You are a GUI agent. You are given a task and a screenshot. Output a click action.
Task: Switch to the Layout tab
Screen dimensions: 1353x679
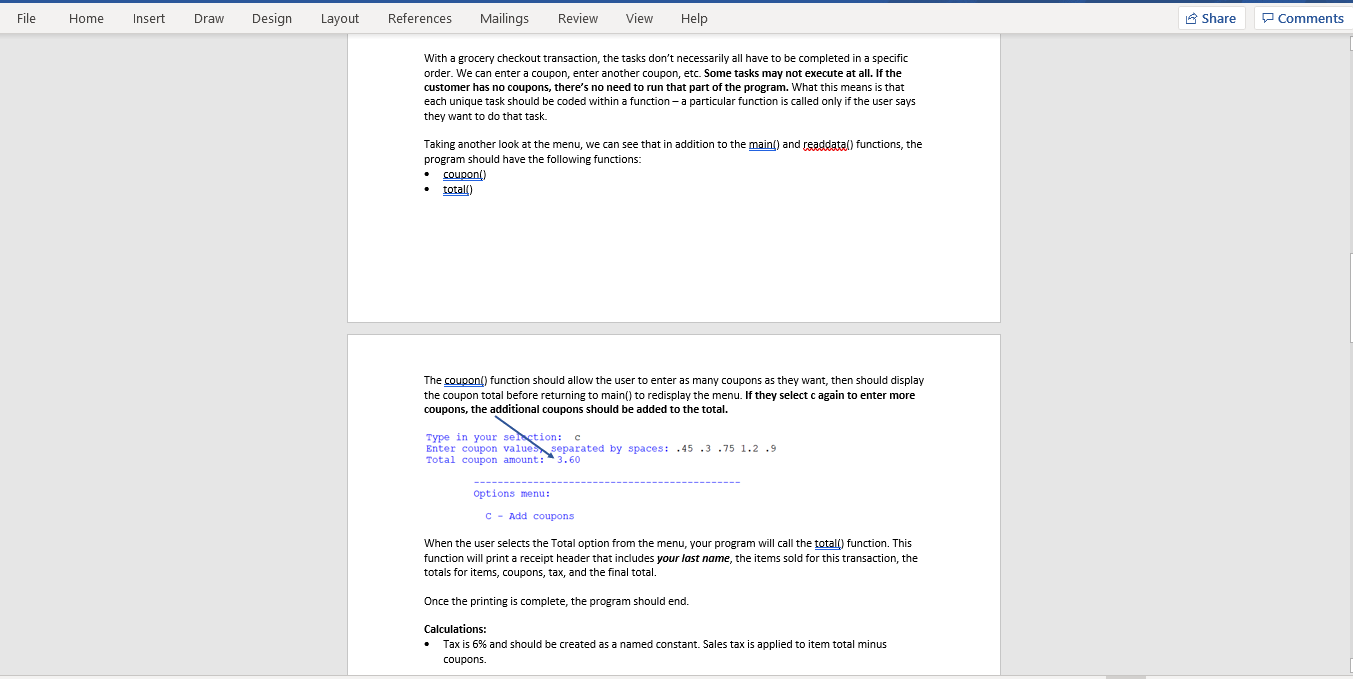pyautogui.click(x=339, y=18)
